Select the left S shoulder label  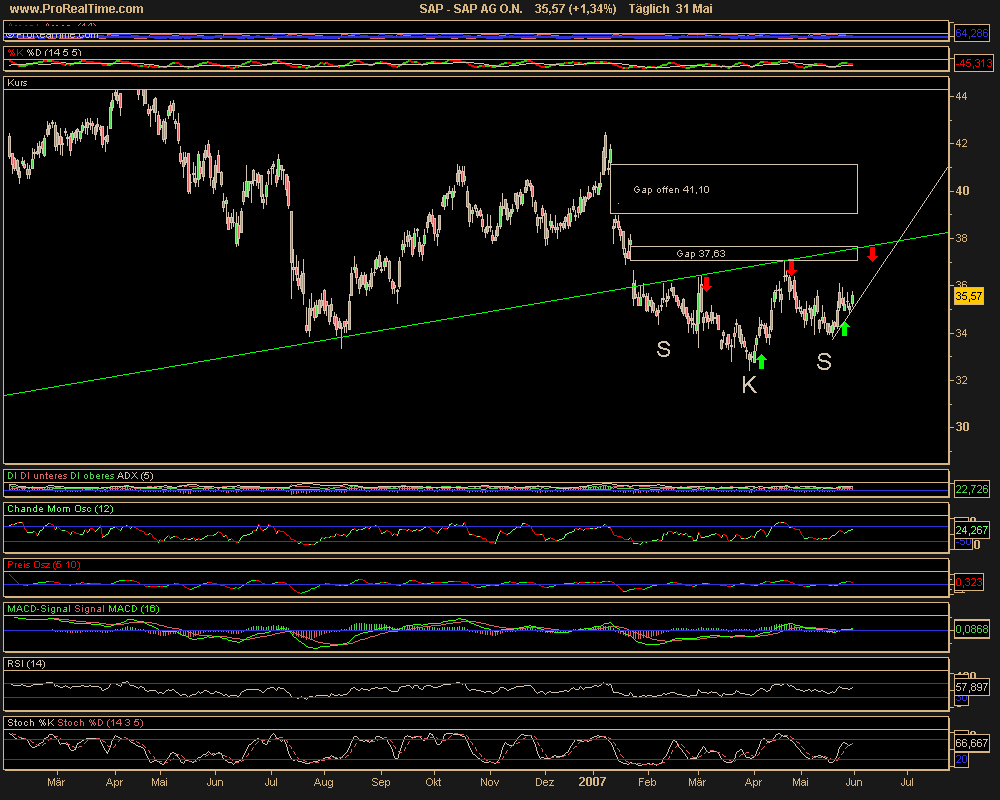pyautogui.click(x=663, y=349)
